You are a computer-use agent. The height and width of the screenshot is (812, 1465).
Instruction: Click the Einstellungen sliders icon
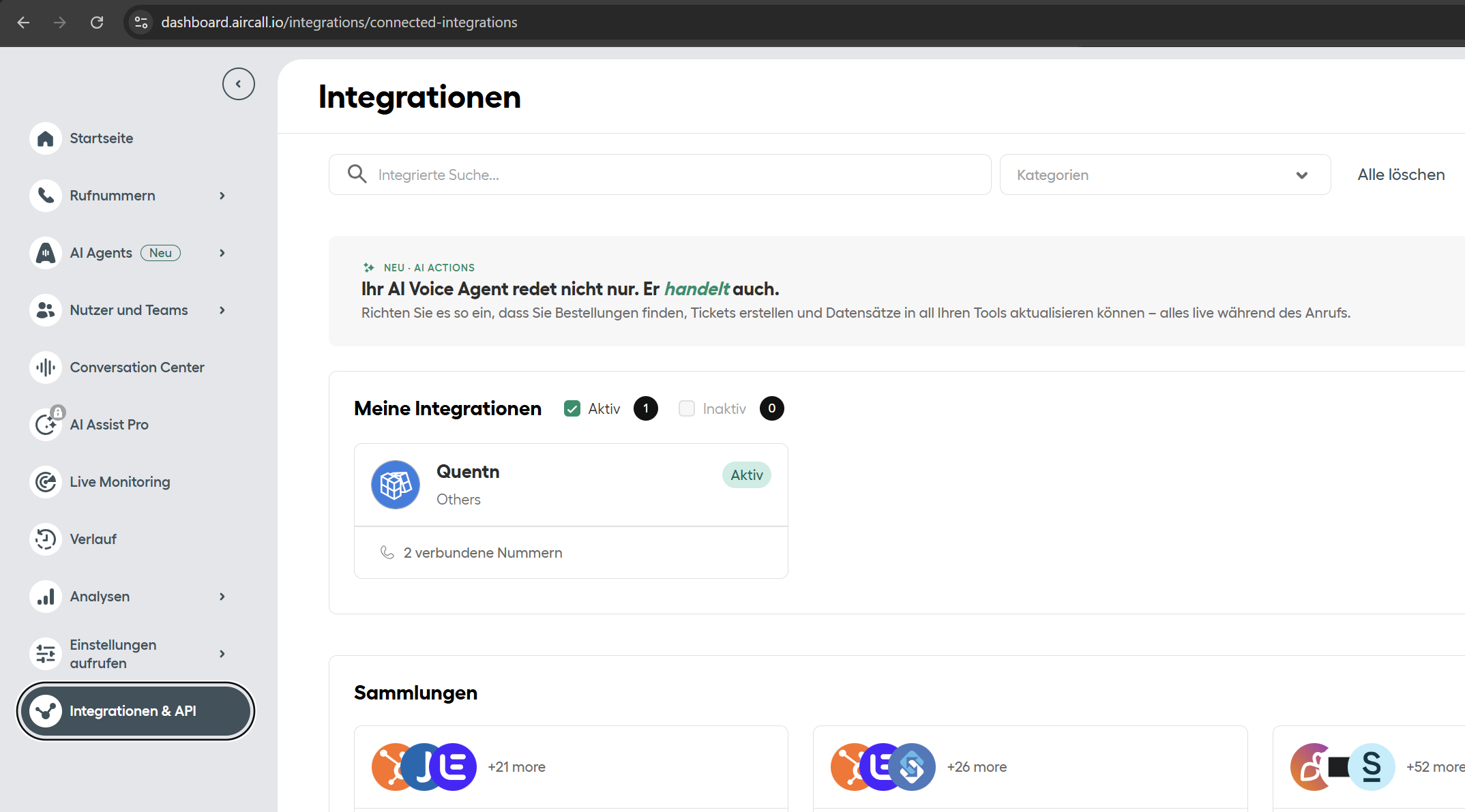(46, 654)
